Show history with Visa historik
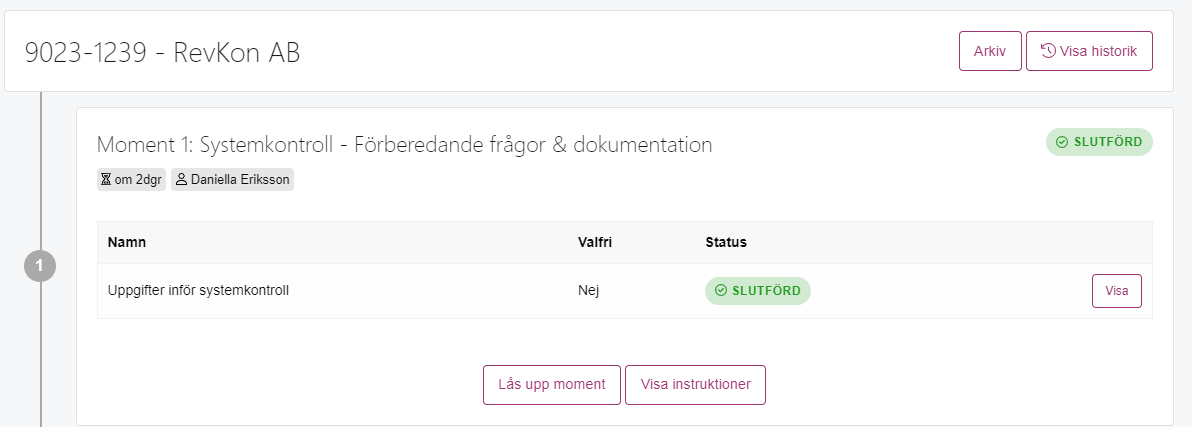 [1089, 51]
